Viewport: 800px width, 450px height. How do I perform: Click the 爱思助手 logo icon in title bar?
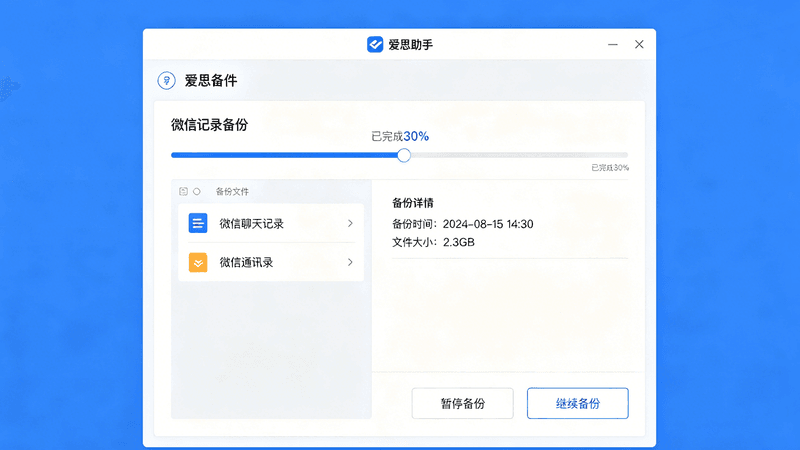tap(375, 44)
